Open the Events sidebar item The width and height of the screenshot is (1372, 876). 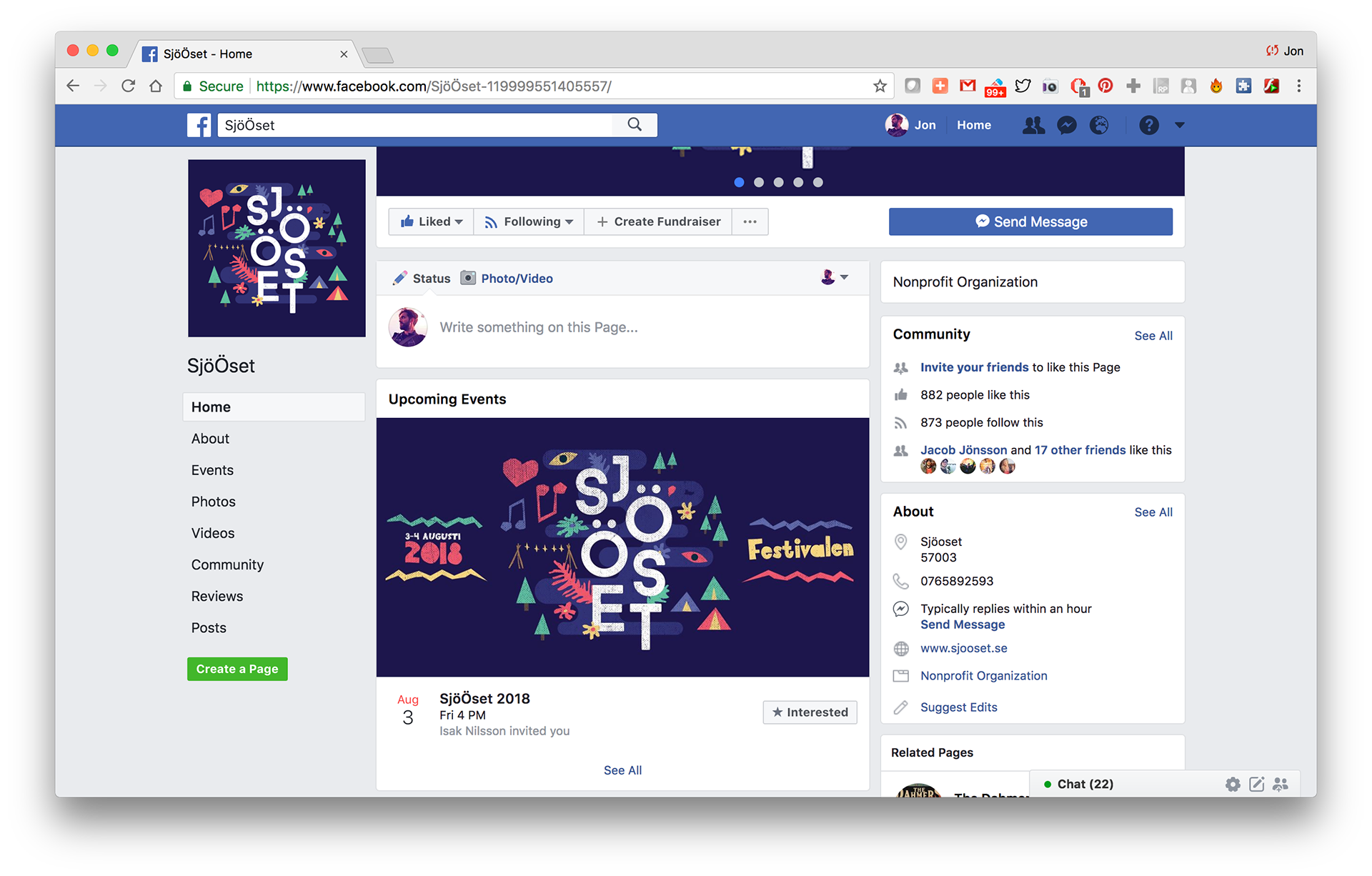pos(212,470)
